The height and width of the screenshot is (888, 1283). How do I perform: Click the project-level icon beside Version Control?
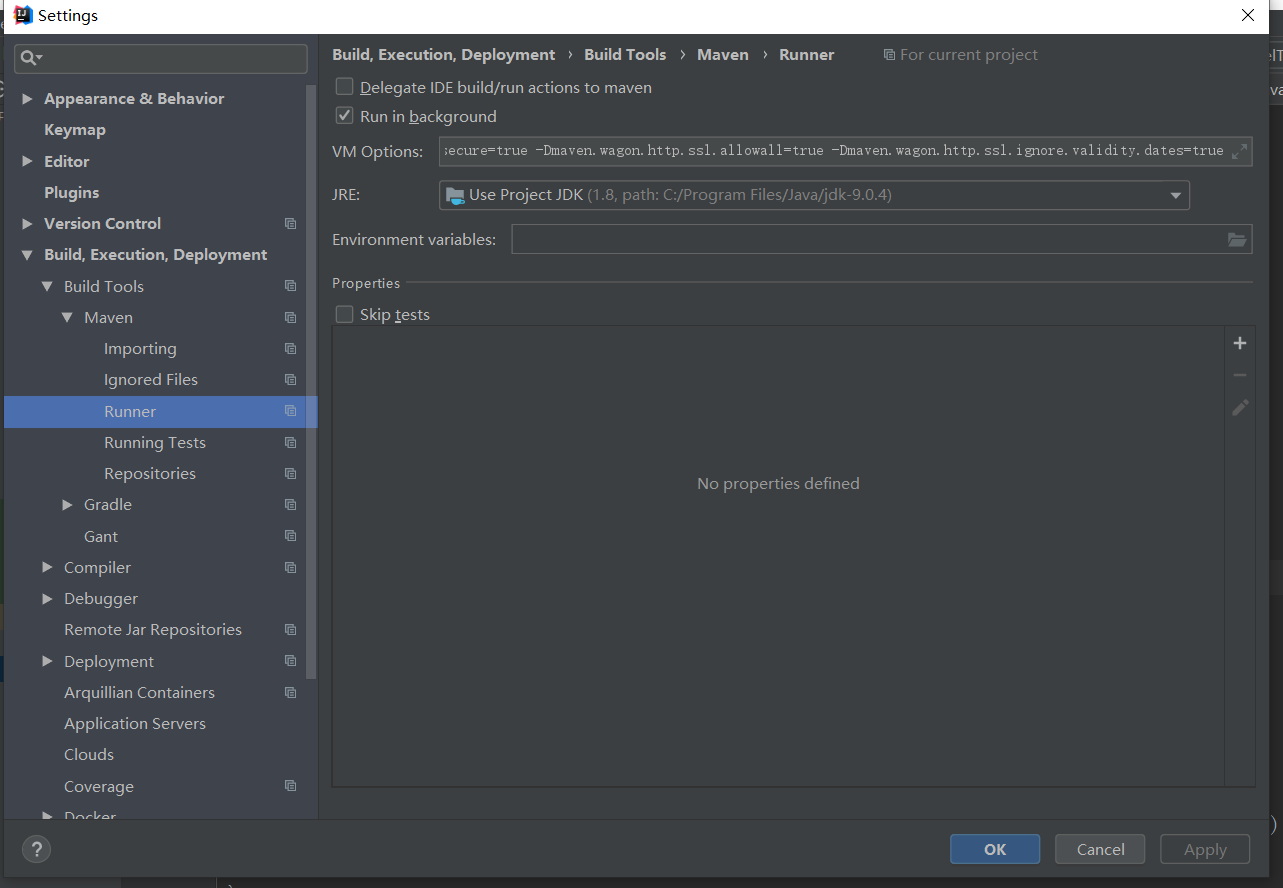click(x=290, y=224)
